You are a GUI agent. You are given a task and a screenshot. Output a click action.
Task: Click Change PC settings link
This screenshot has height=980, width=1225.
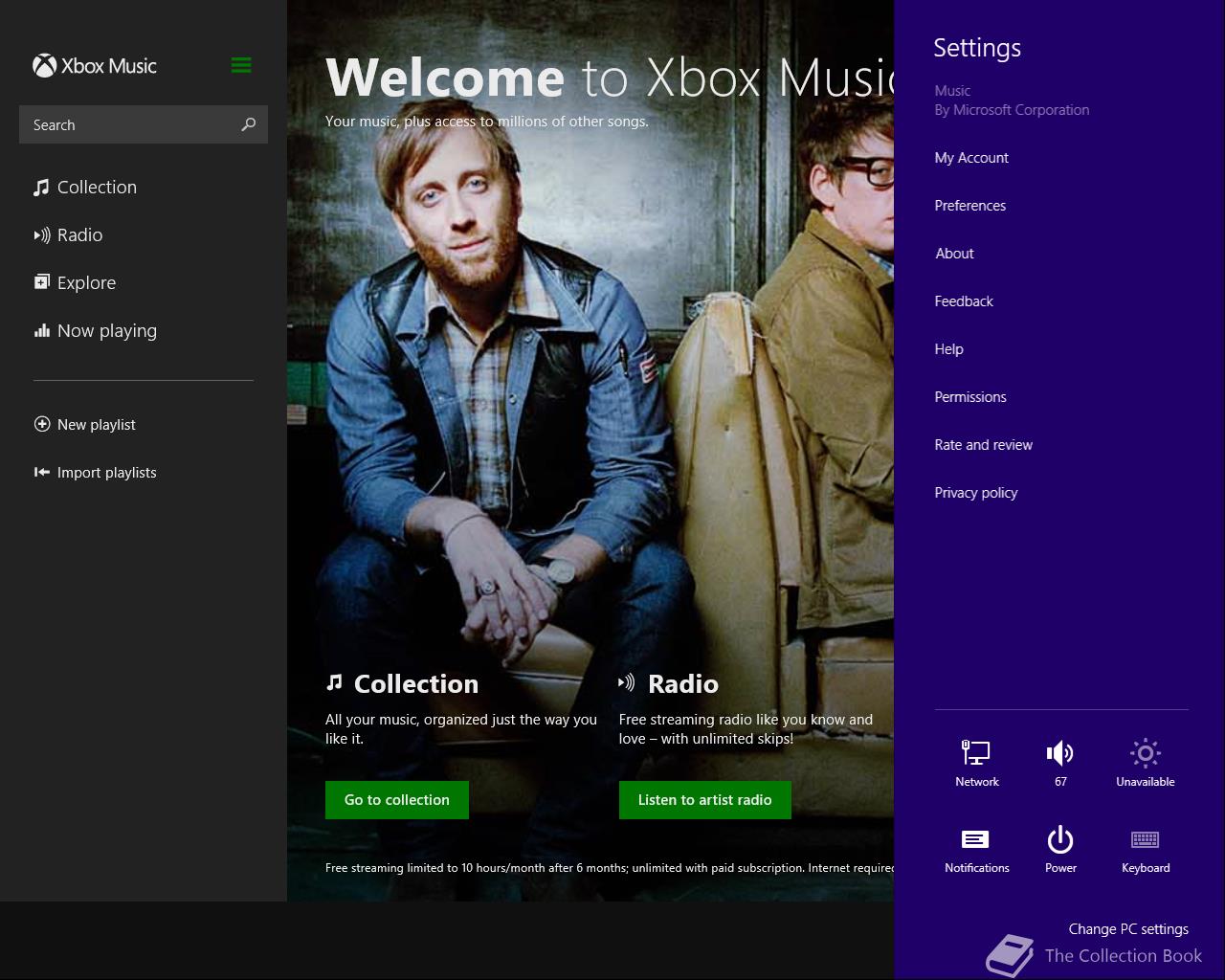click(1128, 928)
